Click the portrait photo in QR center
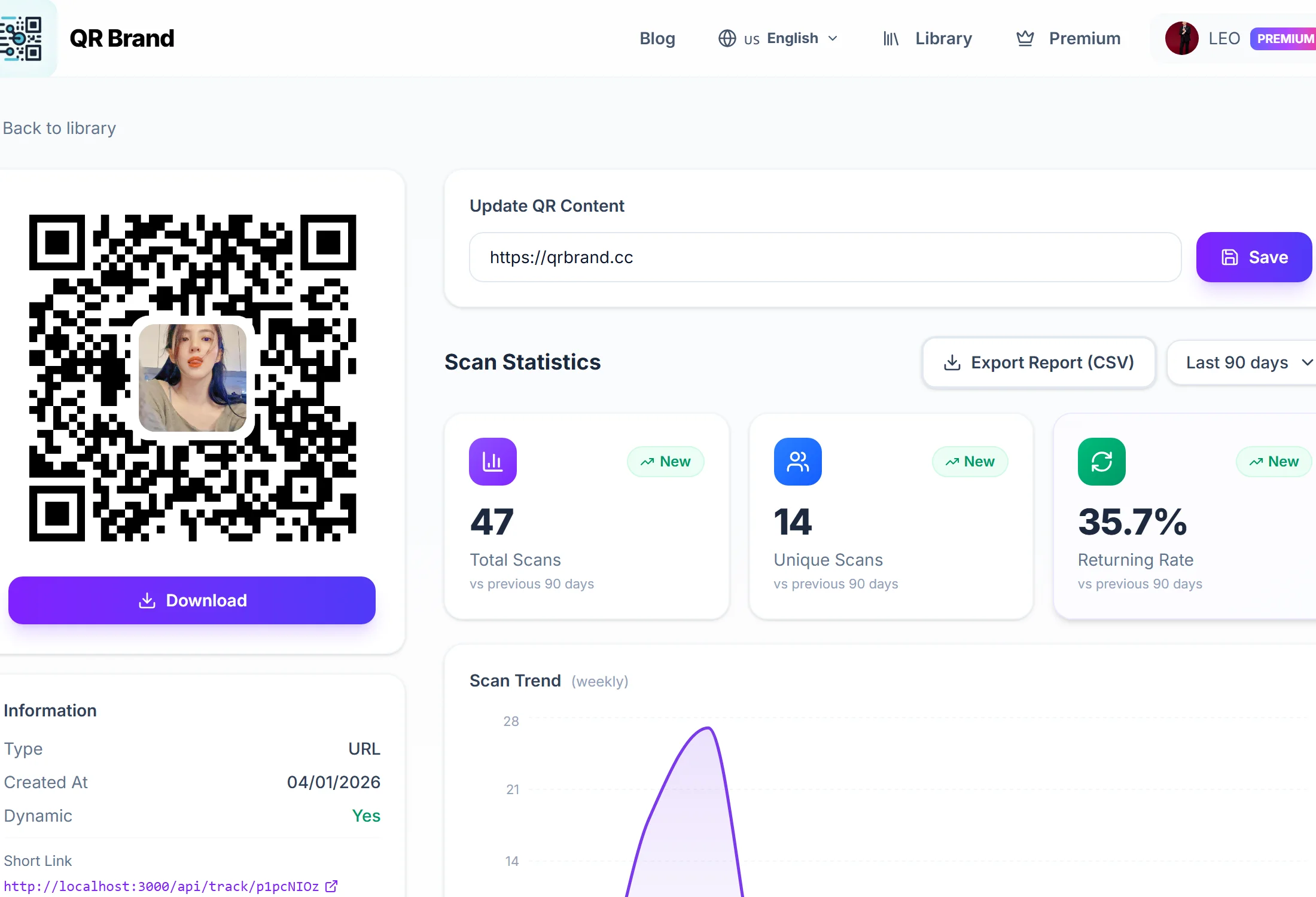 coord(193,378)
